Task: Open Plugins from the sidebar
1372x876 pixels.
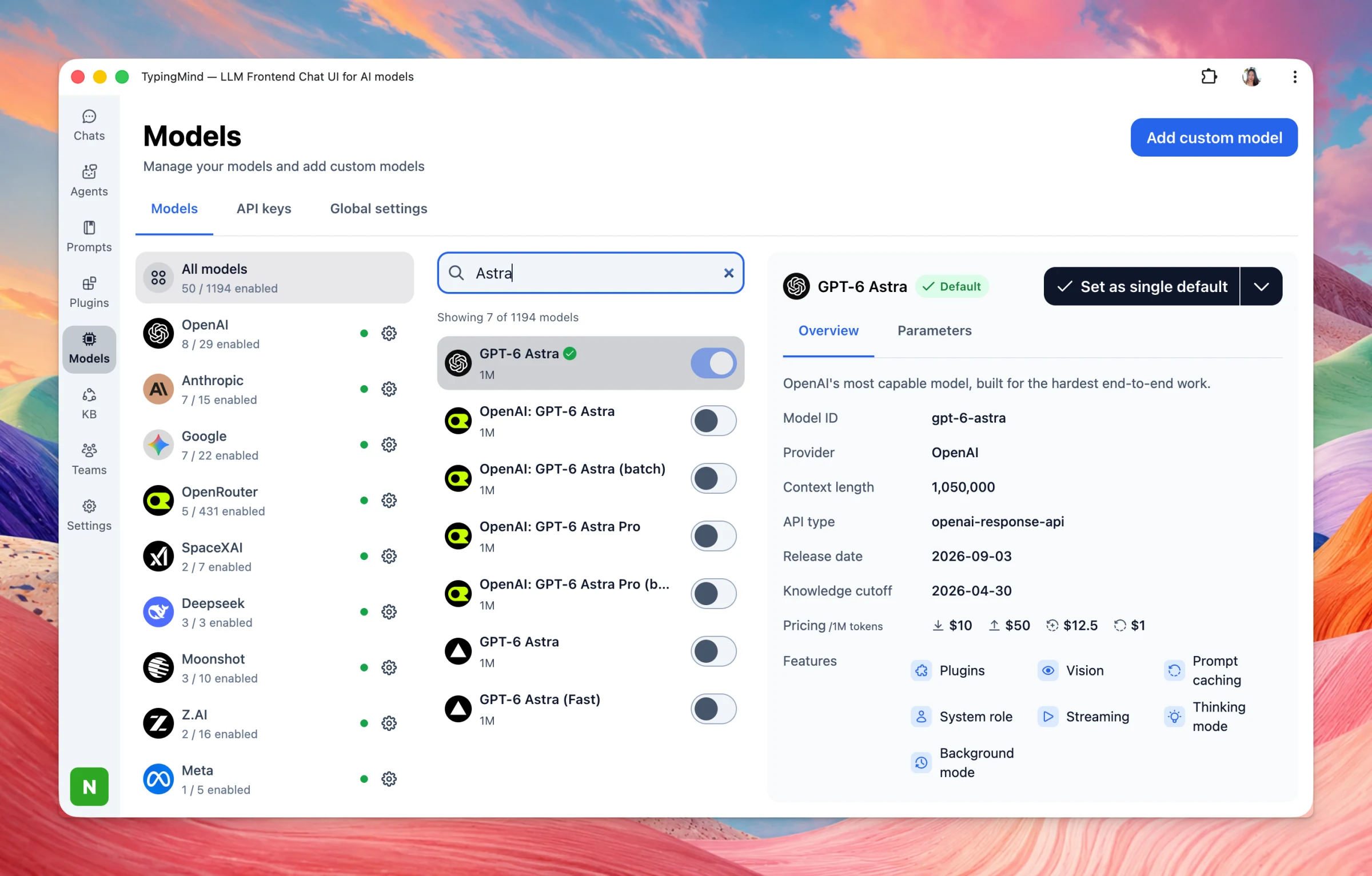Action: [x=89, y=292]
